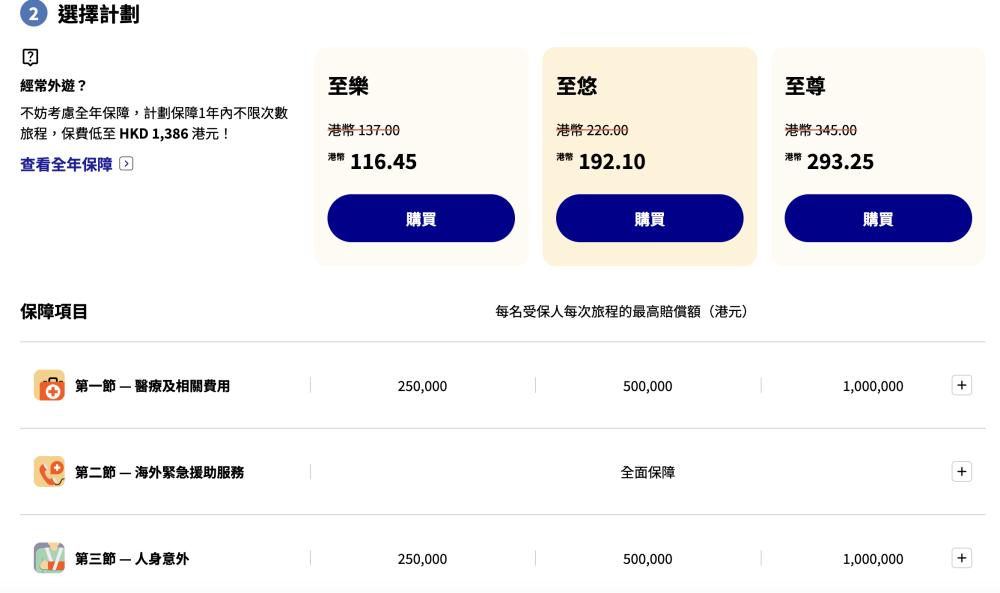1000x593 pixels.
Task: Click the personal accident icon for 第三節
Action: tap(49, 558)
